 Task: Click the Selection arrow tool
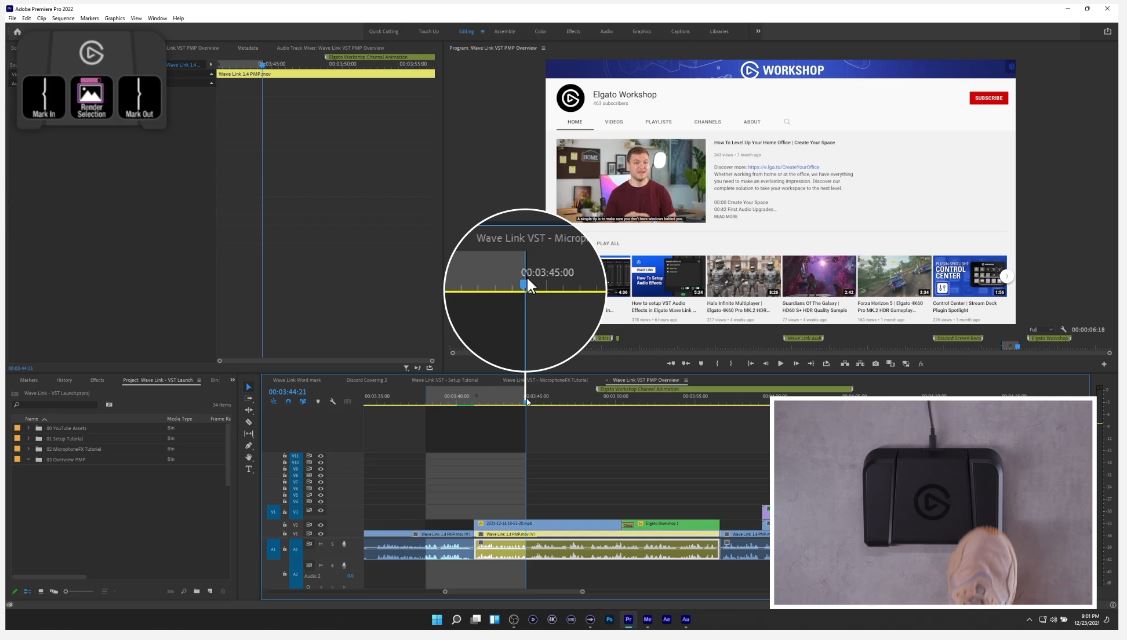click(x=249, y=387)
